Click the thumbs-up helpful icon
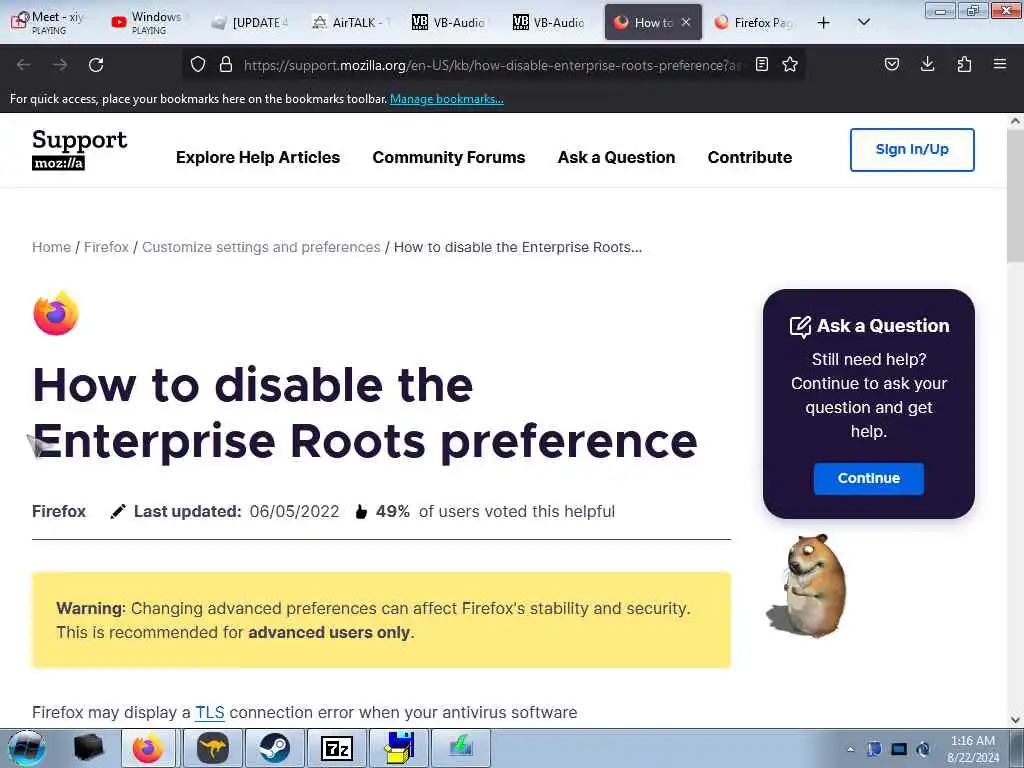 [x=360, y=511]
